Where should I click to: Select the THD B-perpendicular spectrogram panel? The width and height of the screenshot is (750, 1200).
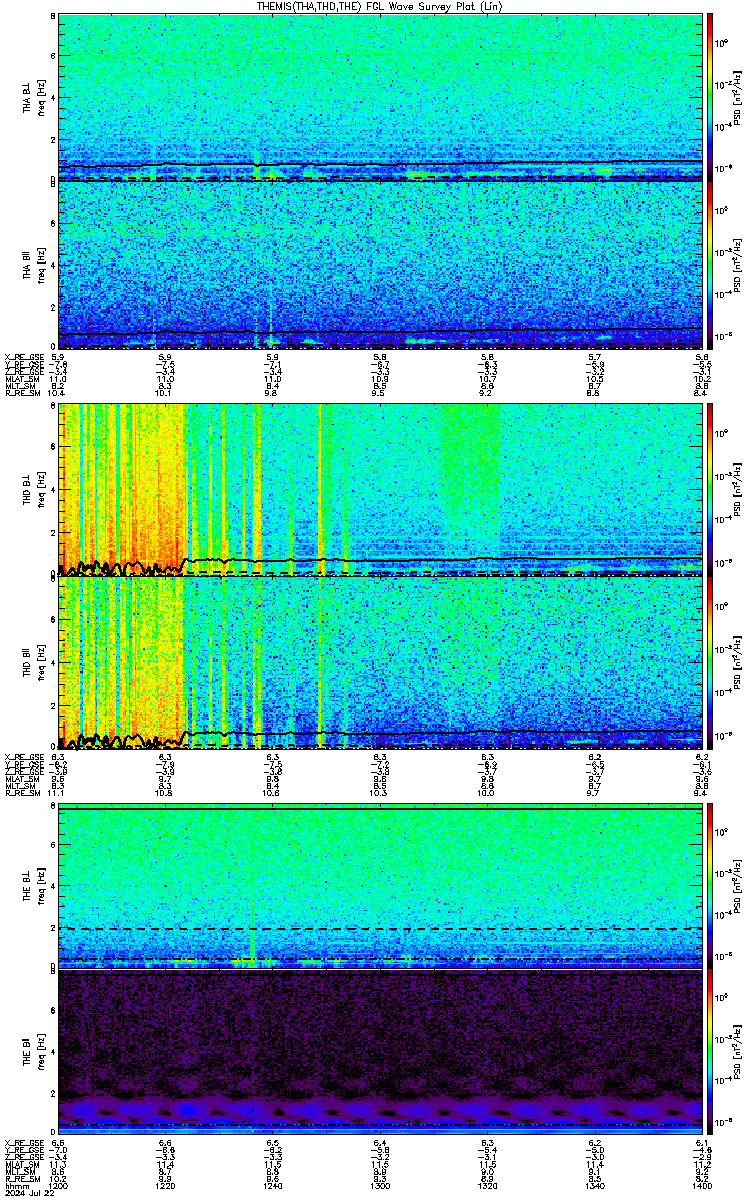(380, 490)
